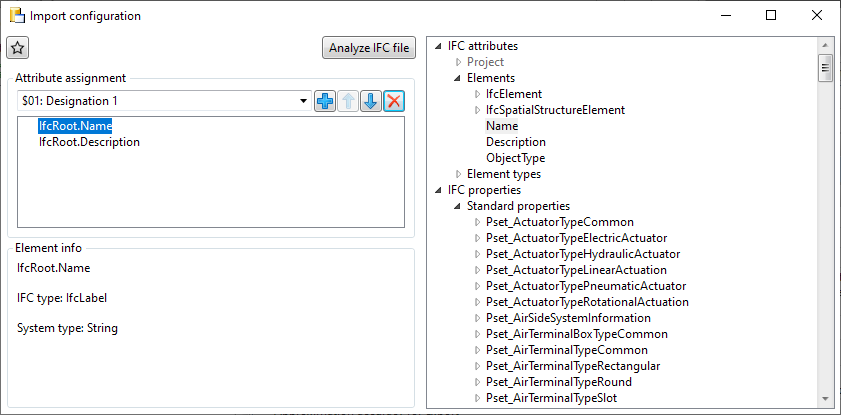Select Description under Elements tree

click(x=516, y=142)
